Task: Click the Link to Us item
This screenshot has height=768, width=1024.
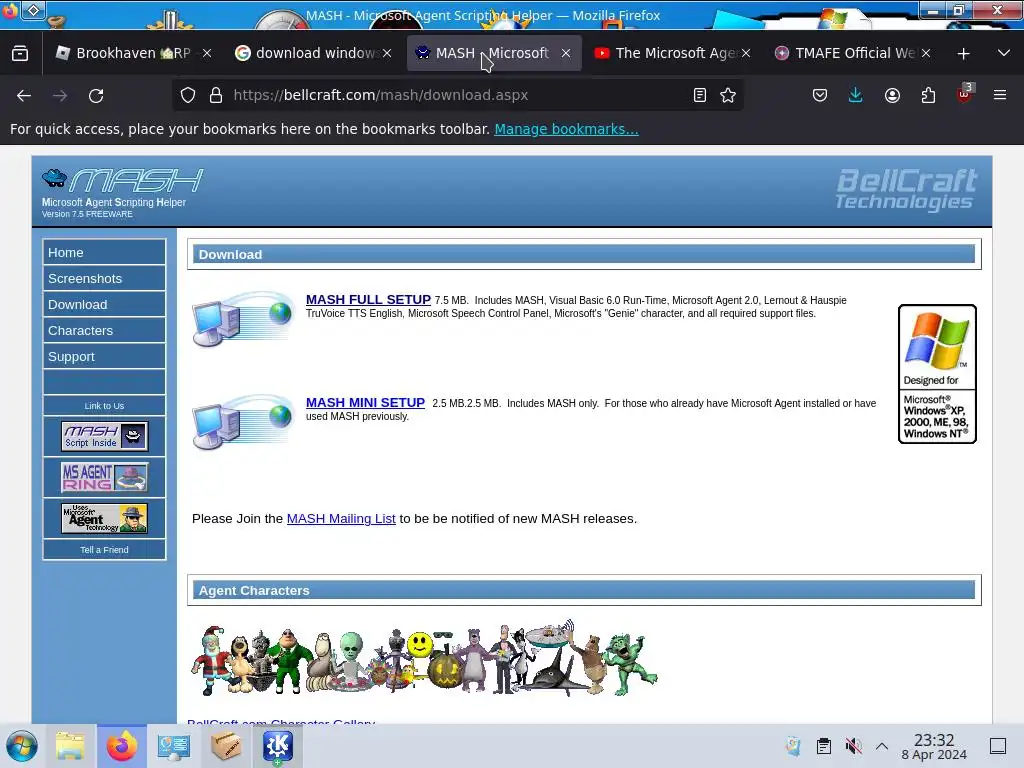Action: pyautogui.click(x=104, y=406)
